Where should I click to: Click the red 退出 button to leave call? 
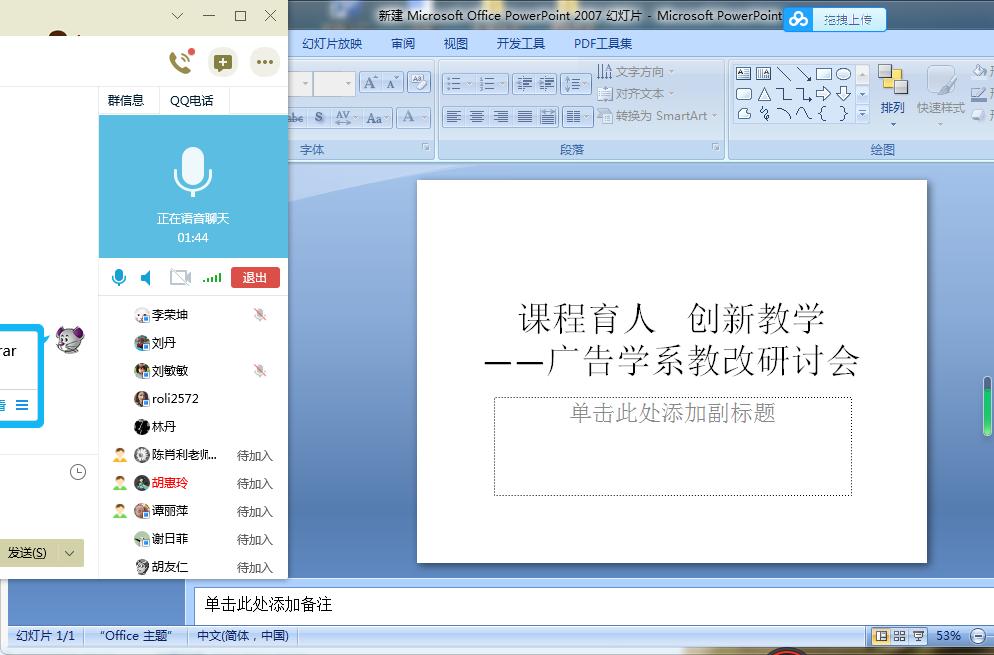coord(255,277)
